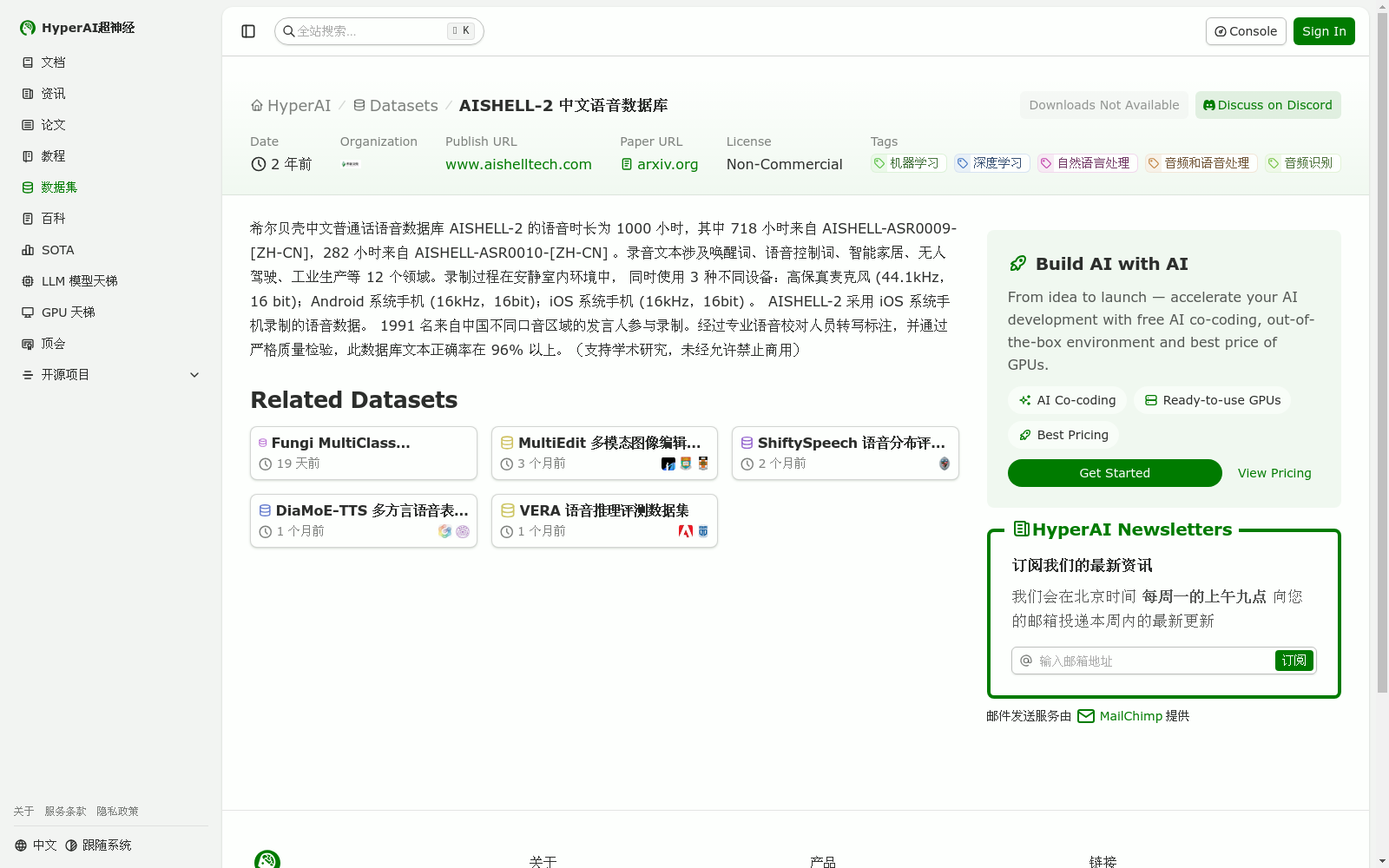Click the HyperAI超神经 logo icon

(28, 28)
